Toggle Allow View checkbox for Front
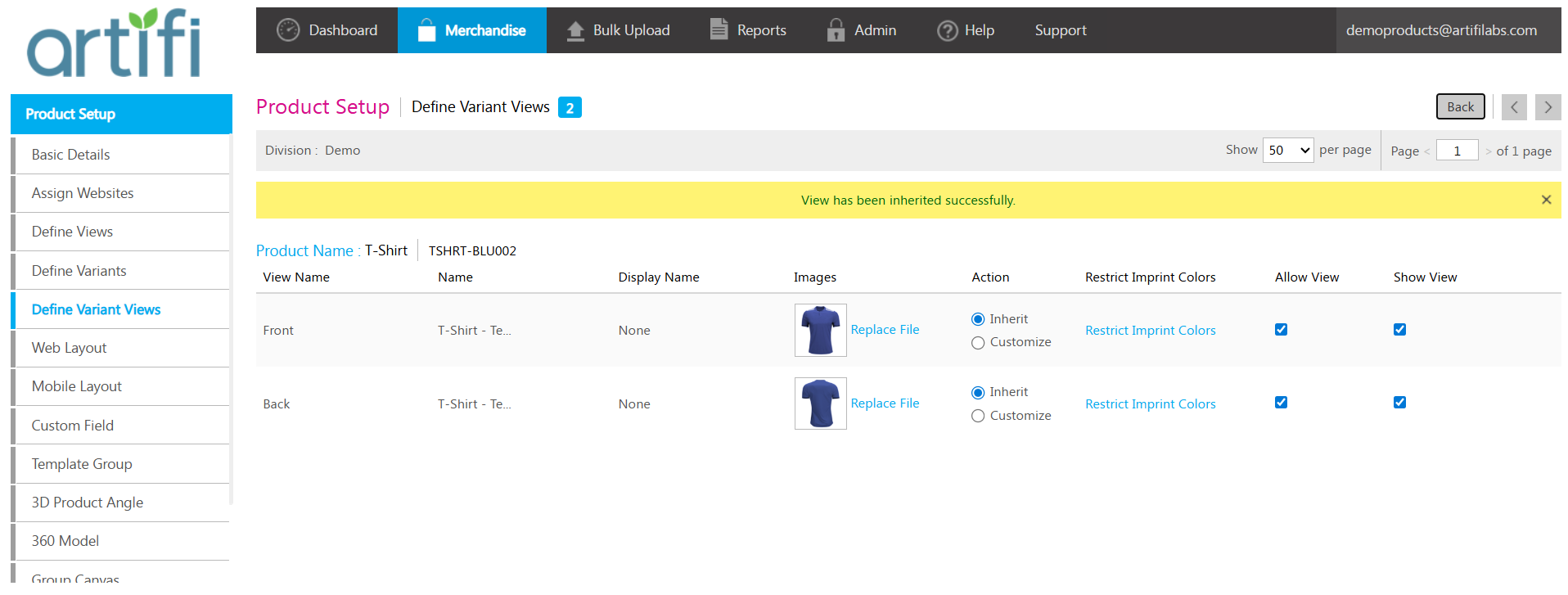Screen dimensions: 1568x595 pos(1281,329)
